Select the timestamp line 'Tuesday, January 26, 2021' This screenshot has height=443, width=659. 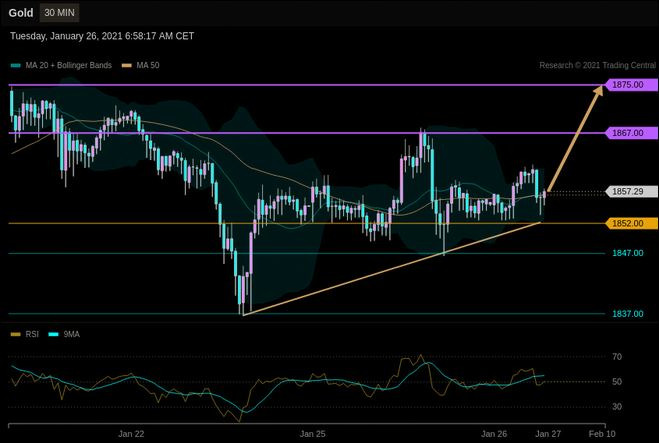click(x=102, y=36)
